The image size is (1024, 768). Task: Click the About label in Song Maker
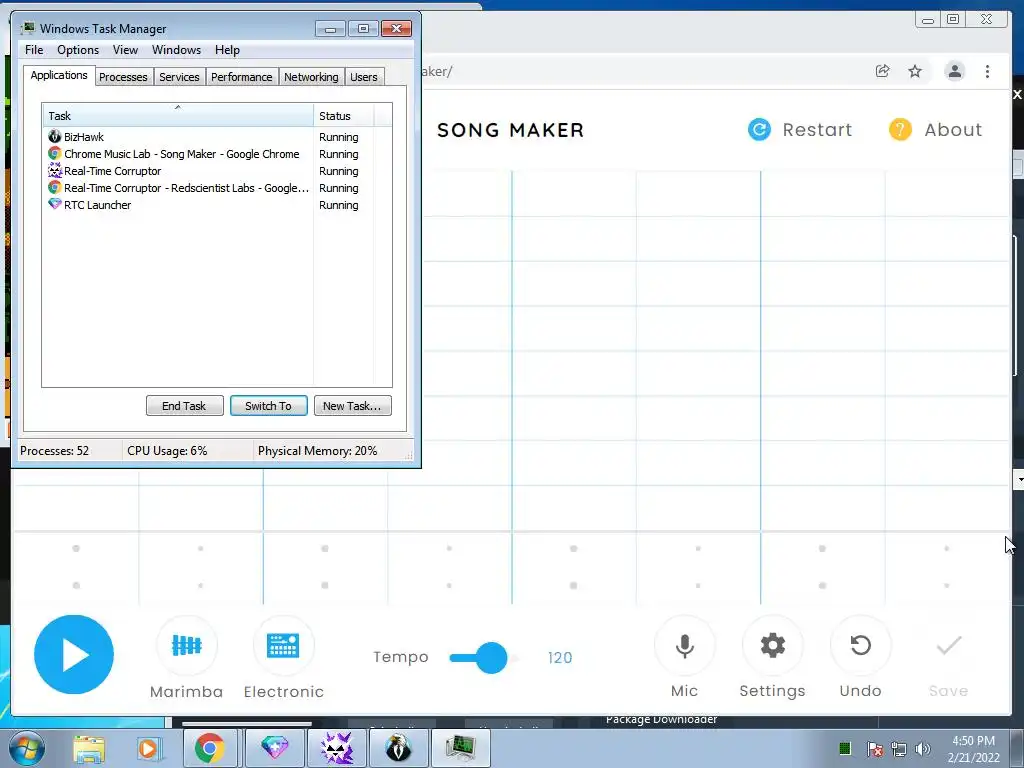[953, 129]
